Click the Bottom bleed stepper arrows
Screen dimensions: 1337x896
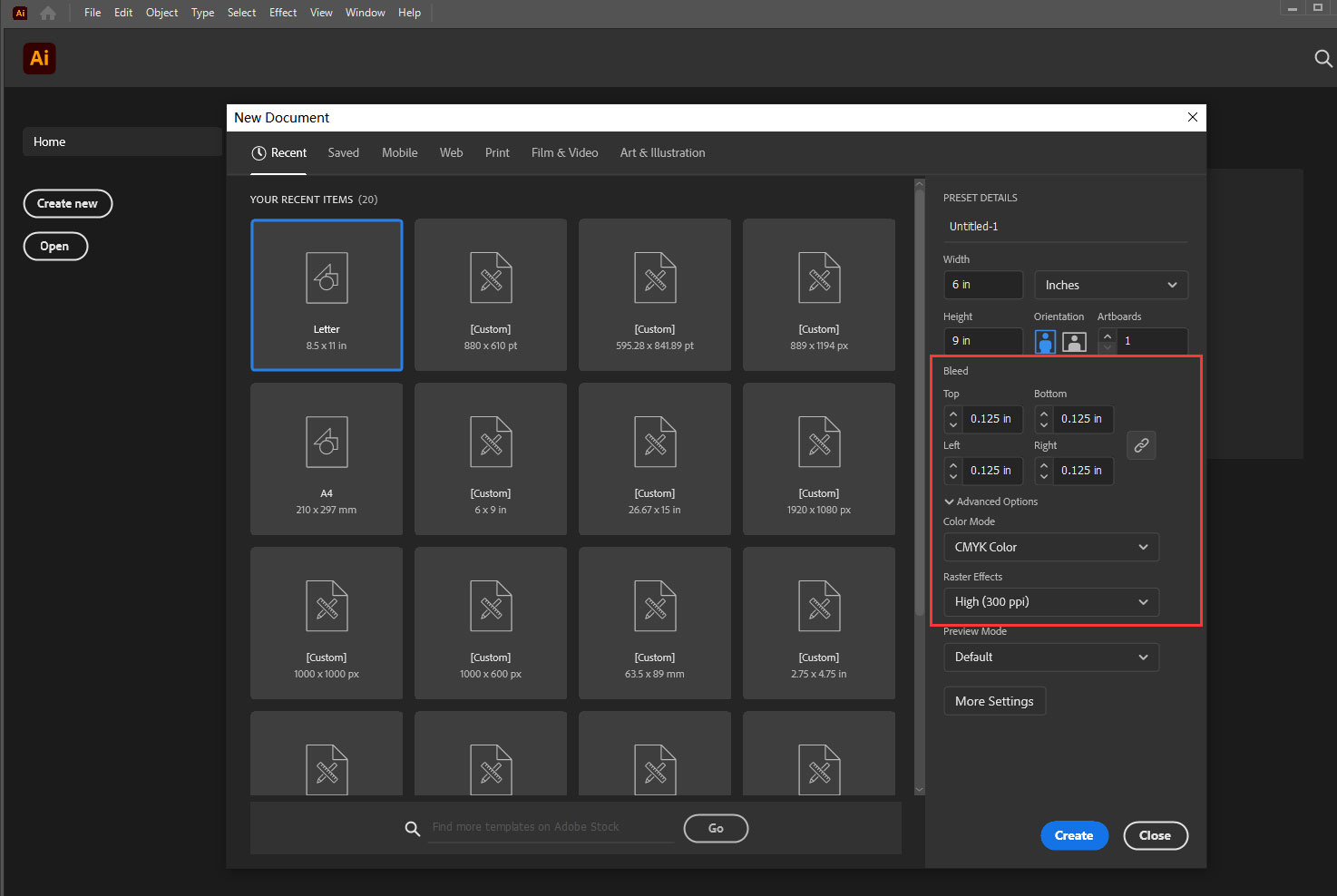pos(1044,419)
